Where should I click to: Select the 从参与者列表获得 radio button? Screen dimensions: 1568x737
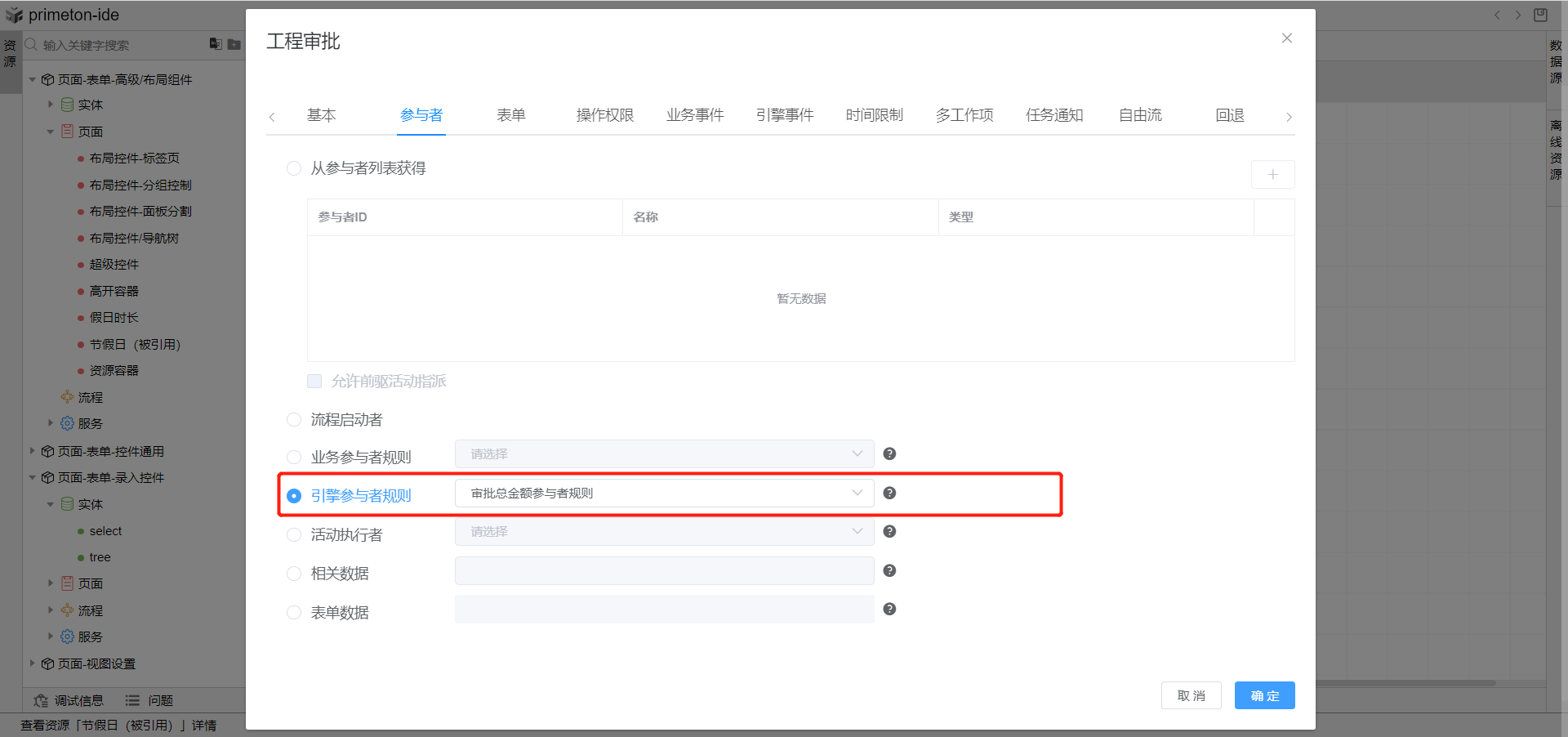point(294,168)
